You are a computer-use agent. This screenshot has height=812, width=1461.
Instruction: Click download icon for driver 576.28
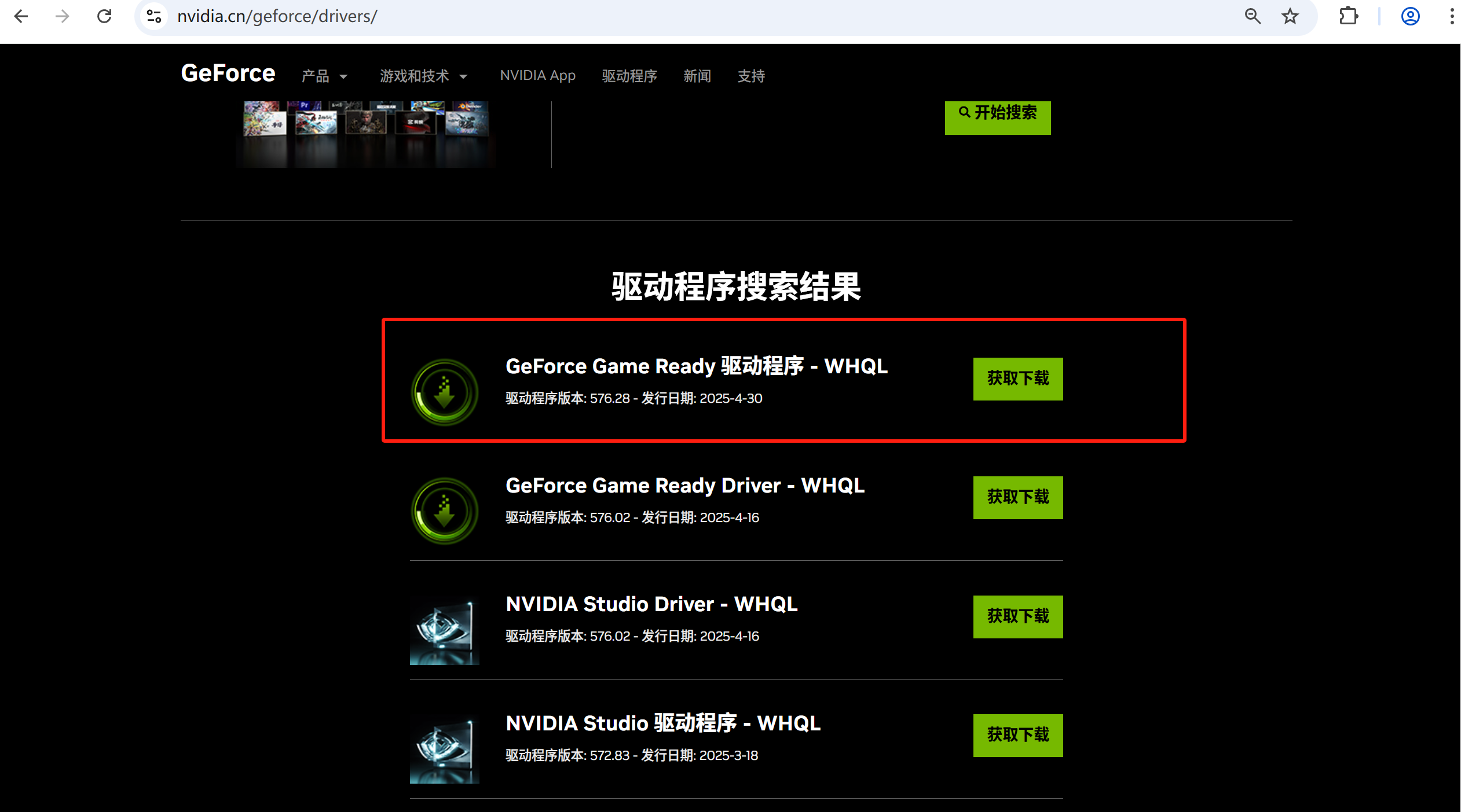pyautogui.click(x=444, y=392)
